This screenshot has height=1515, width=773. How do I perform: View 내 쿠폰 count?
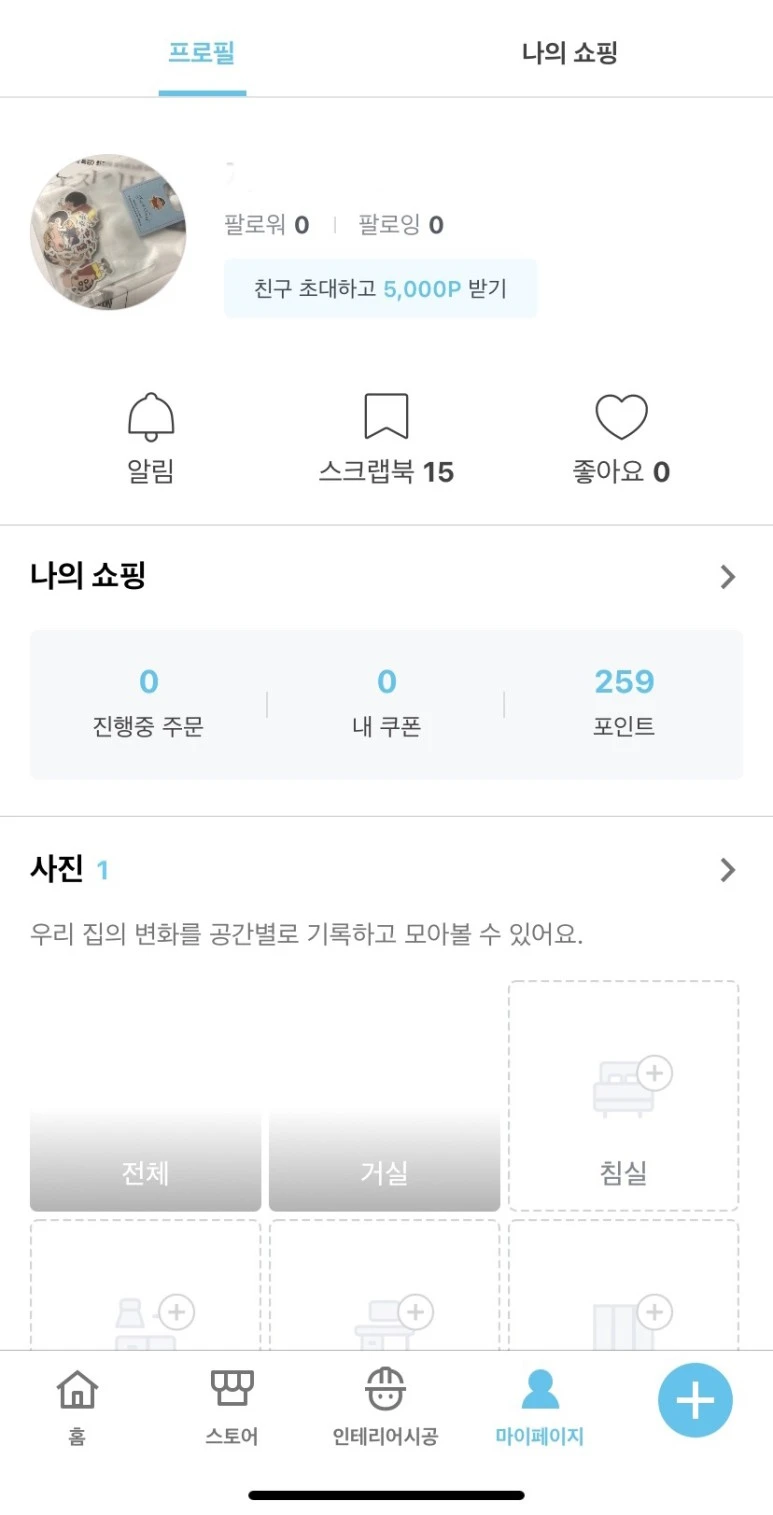click(386, 704)
